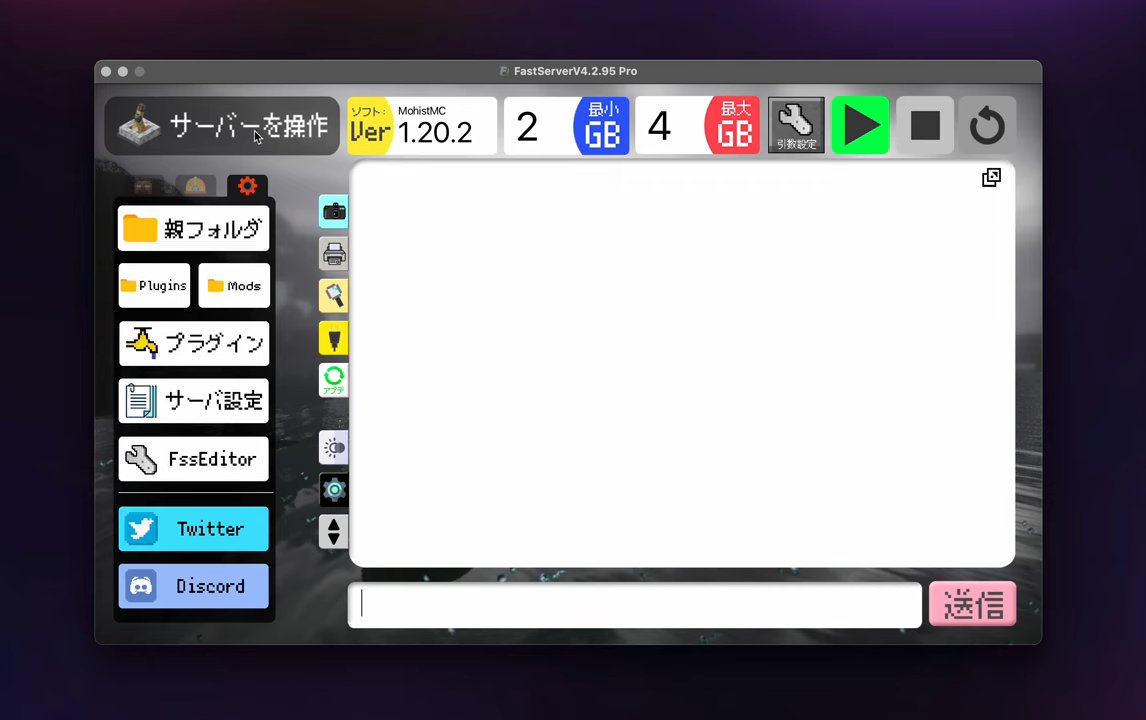Open the Twitter link
This screenshot has width=1146, height=720.
[x=193, y=529]
